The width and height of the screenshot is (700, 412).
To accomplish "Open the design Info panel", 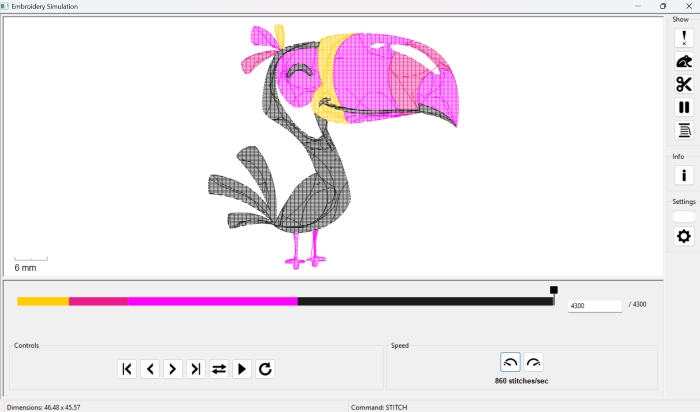I will point(684,176).
